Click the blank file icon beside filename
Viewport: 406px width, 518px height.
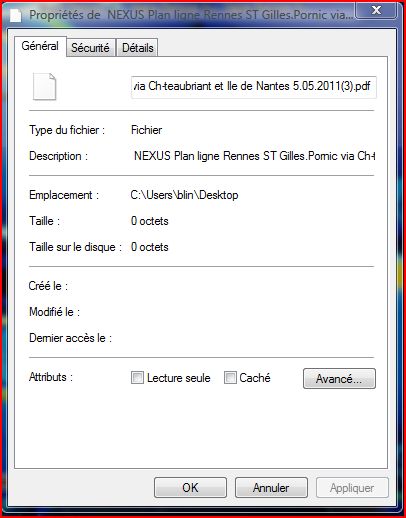(44, 86)
